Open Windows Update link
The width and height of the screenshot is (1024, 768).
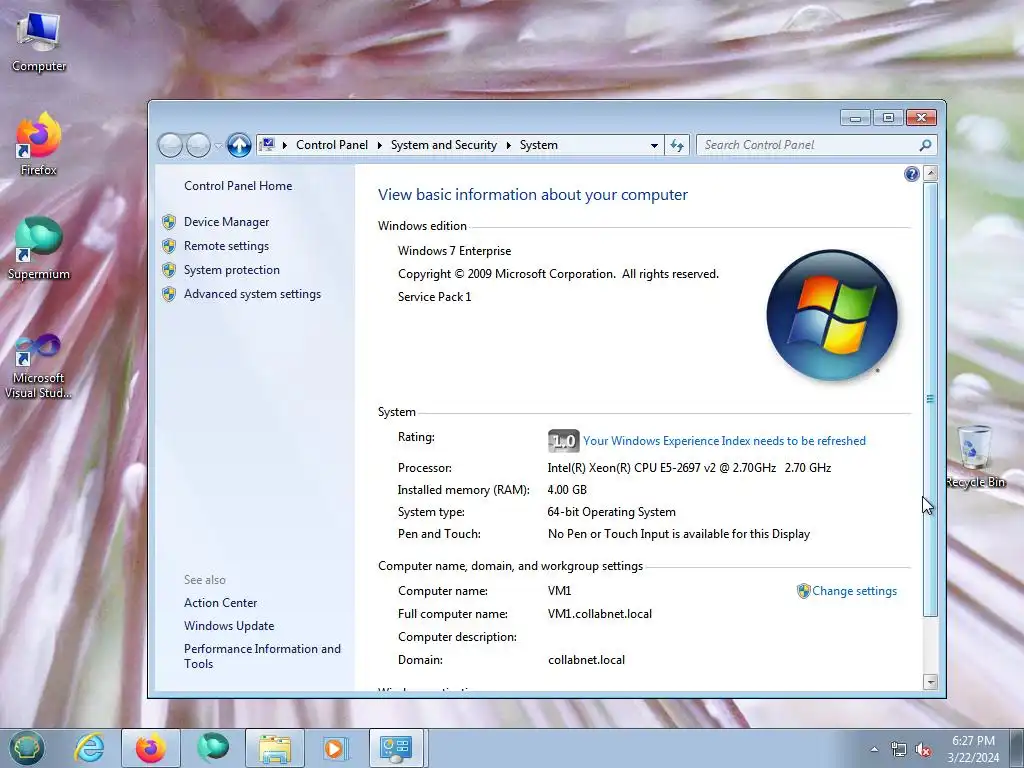tap(229, 626)
